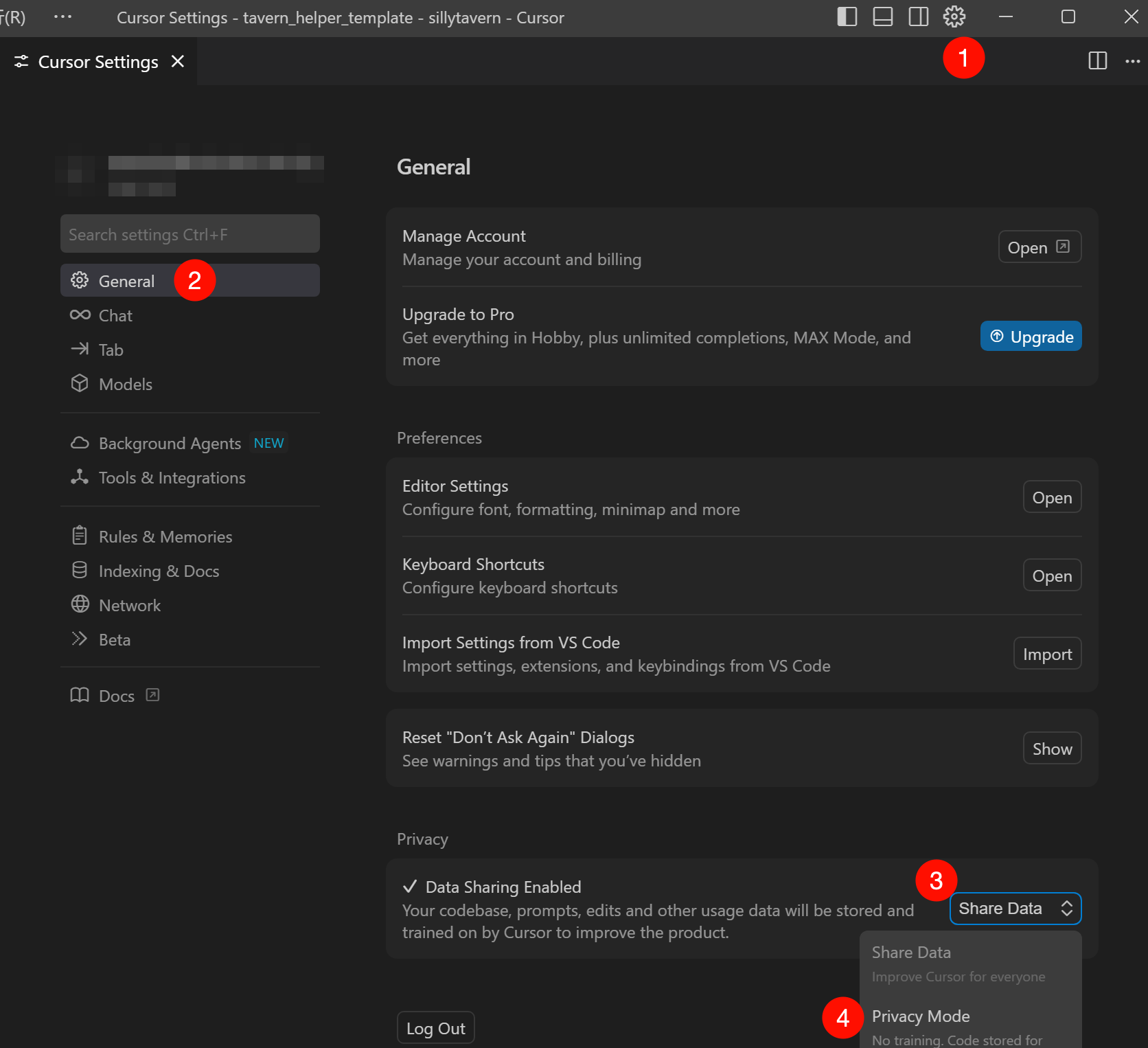Open the title bar ellipsis menu
1148x1048 pixels.
pos(62,16)
